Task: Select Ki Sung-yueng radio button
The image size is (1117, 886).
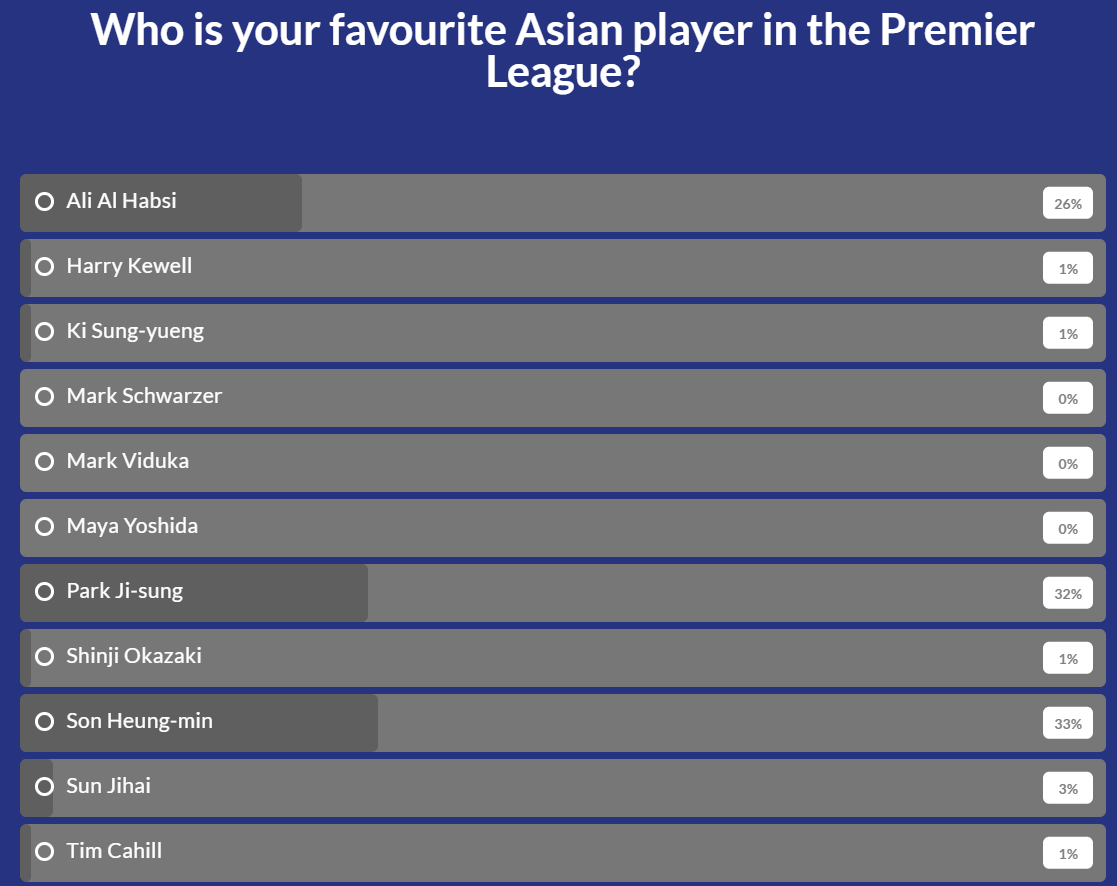Action: coord(44,331)
